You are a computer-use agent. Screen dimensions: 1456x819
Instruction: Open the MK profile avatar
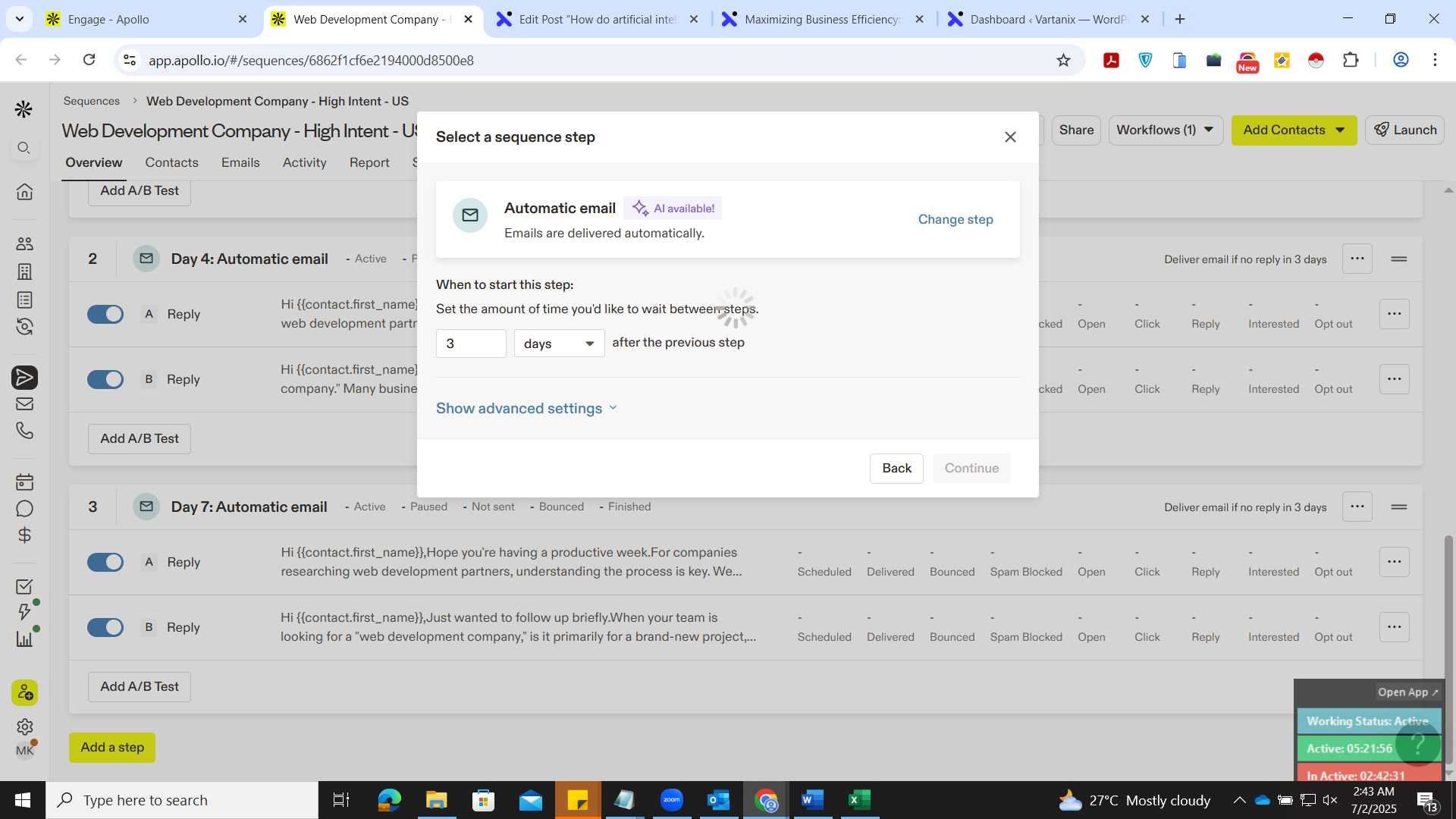point(24,751)
